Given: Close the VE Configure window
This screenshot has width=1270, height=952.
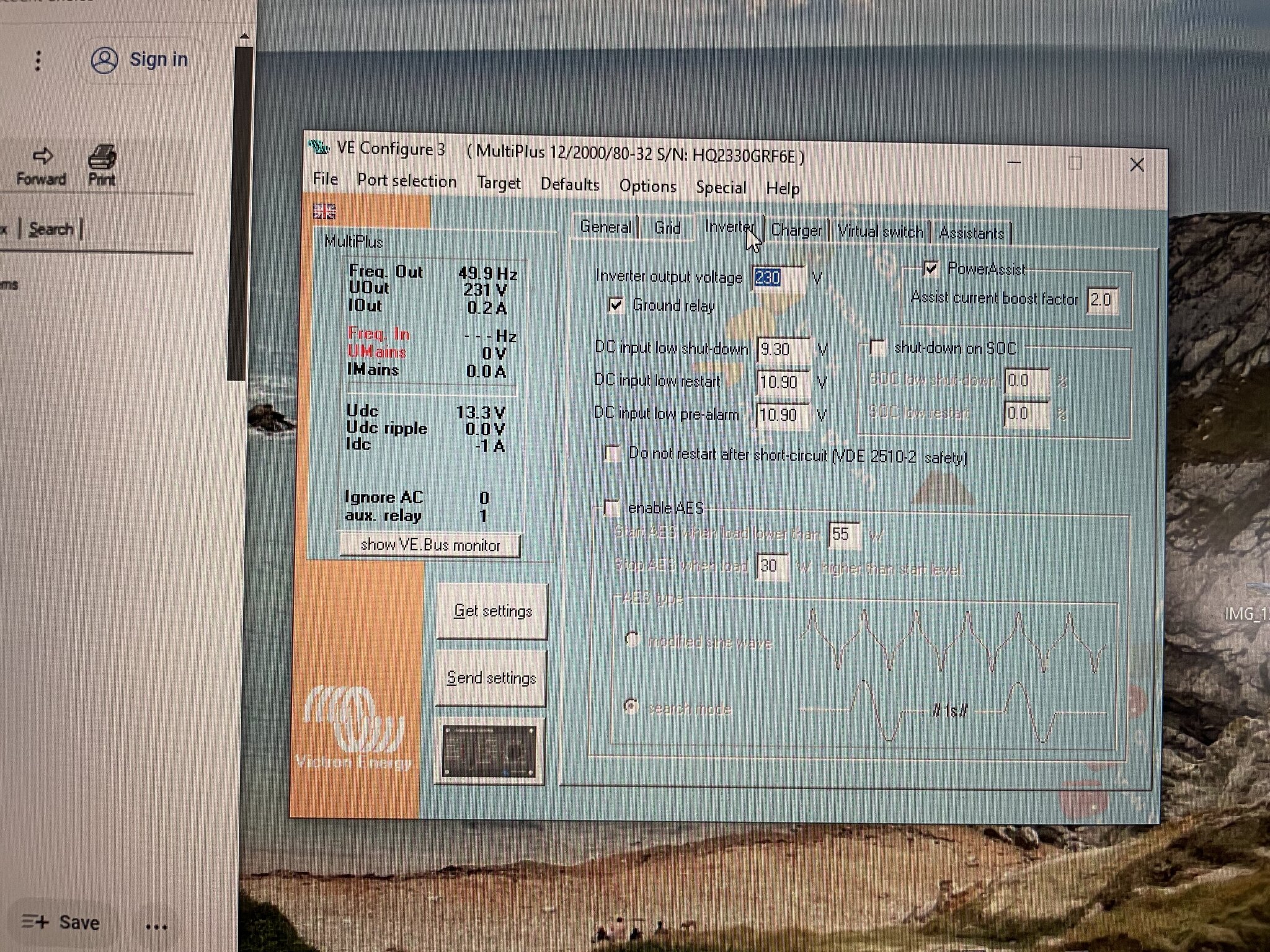Looking at the screenshot, I should (1137, 165).
